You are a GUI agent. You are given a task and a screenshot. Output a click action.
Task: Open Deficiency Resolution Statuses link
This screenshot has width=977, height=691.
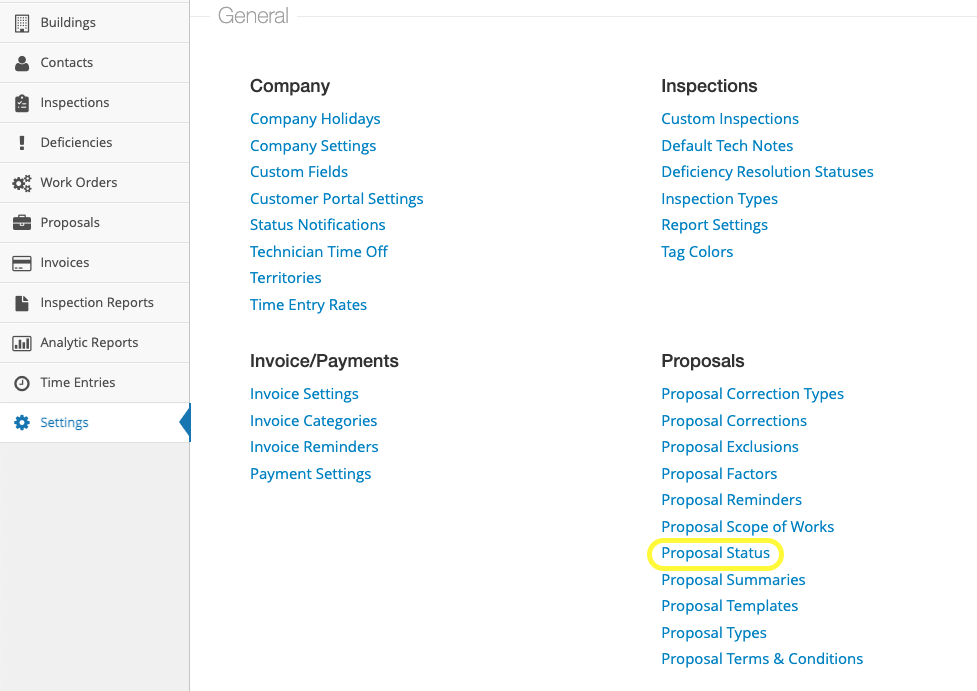pyautogui.click(x=767, y=172)
